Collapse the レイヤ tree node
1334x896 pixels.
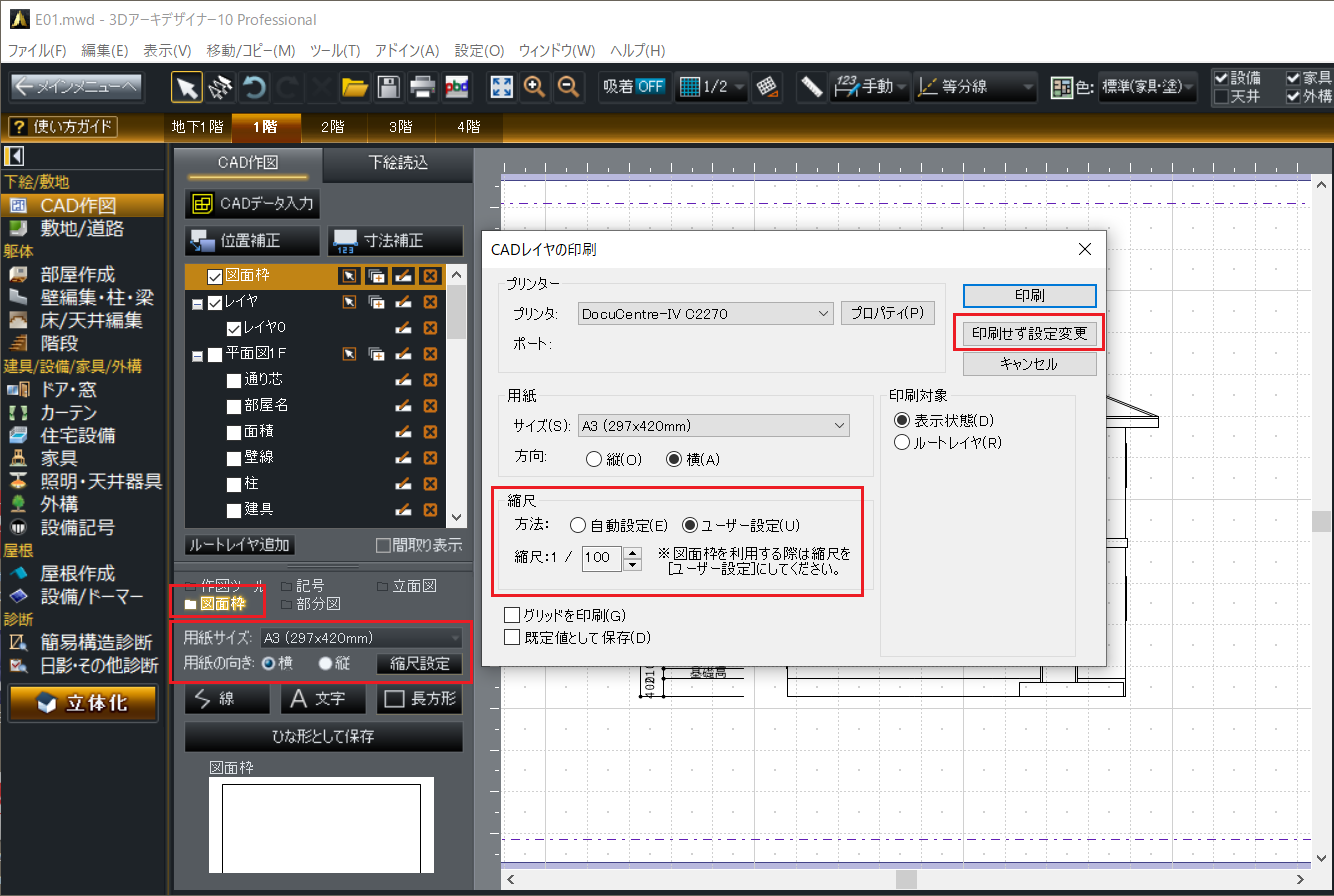(197, 303)
